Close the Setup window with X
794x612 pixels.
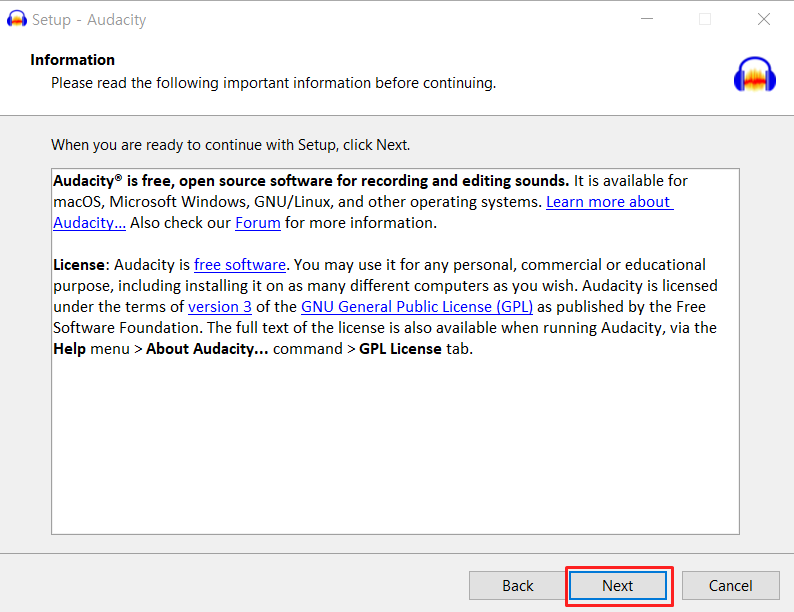(x=764, y=19)
